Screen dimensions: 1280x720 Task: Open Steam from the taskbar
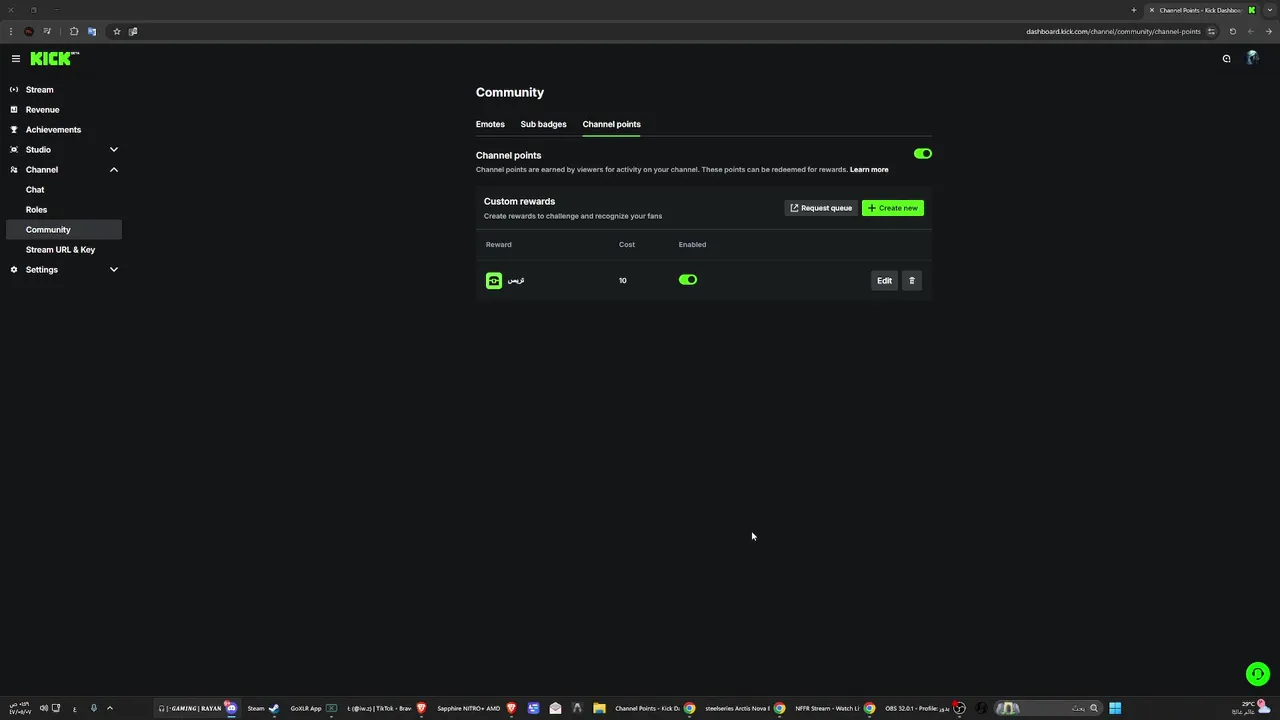click(263, 708)
